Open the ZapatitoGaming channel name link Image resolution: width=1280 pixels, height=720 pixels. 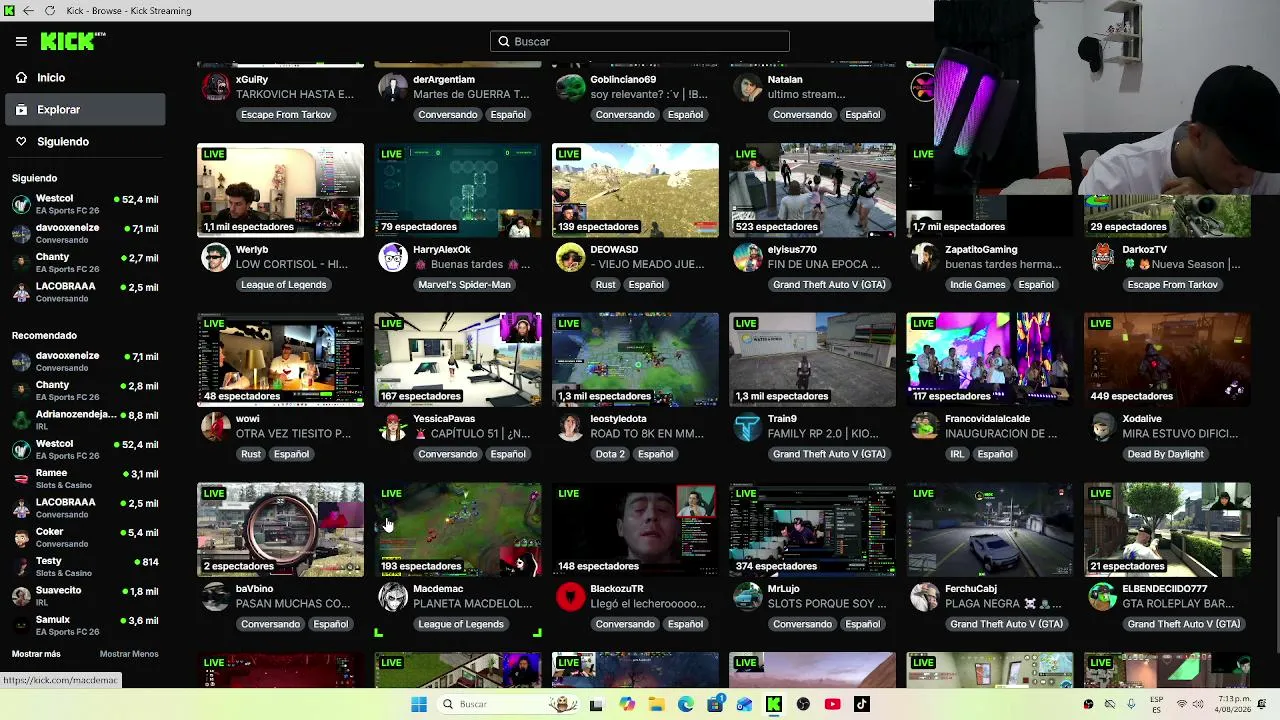pyautogui.click(x=981, y=250)
